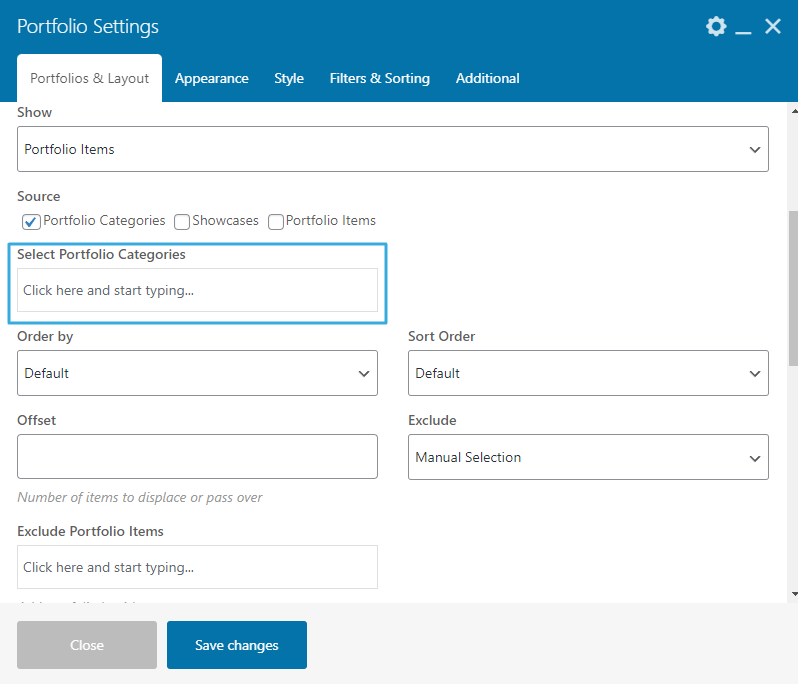Expand the Exclude Manual Selection dropdown
798x684 pixels.
coord(588,457)
